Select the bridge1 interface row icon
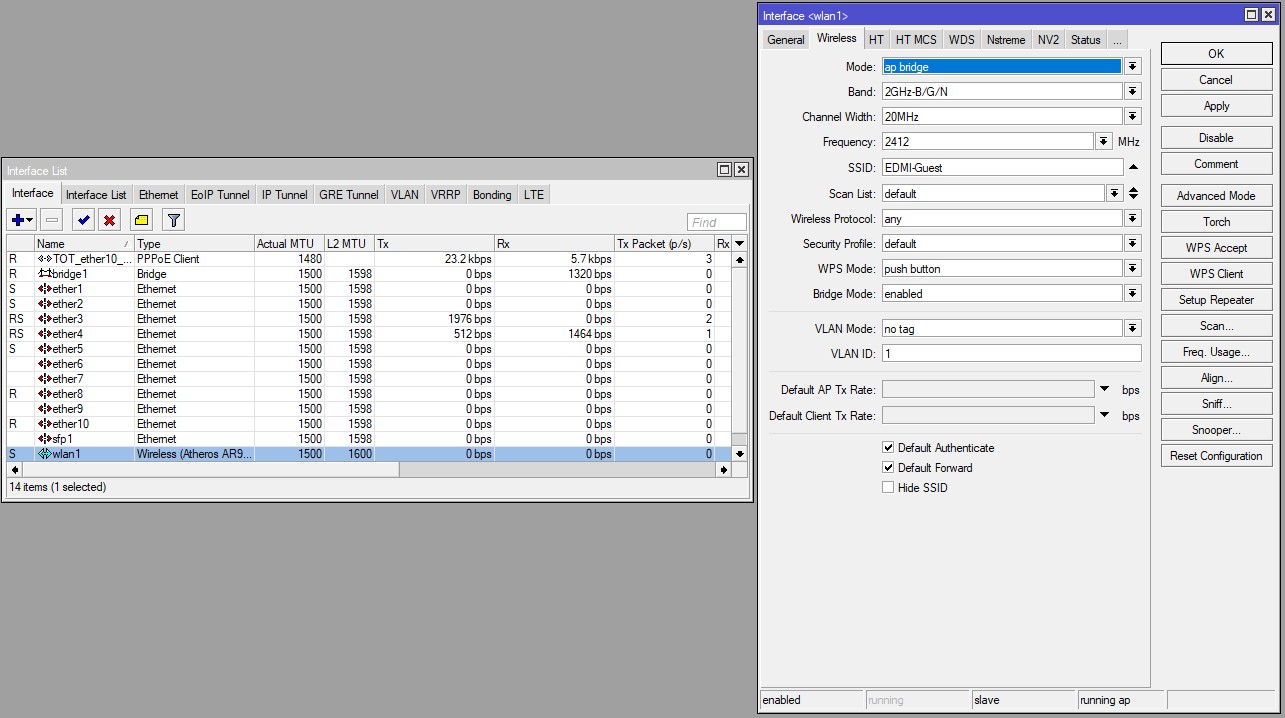 coord(44,274)
